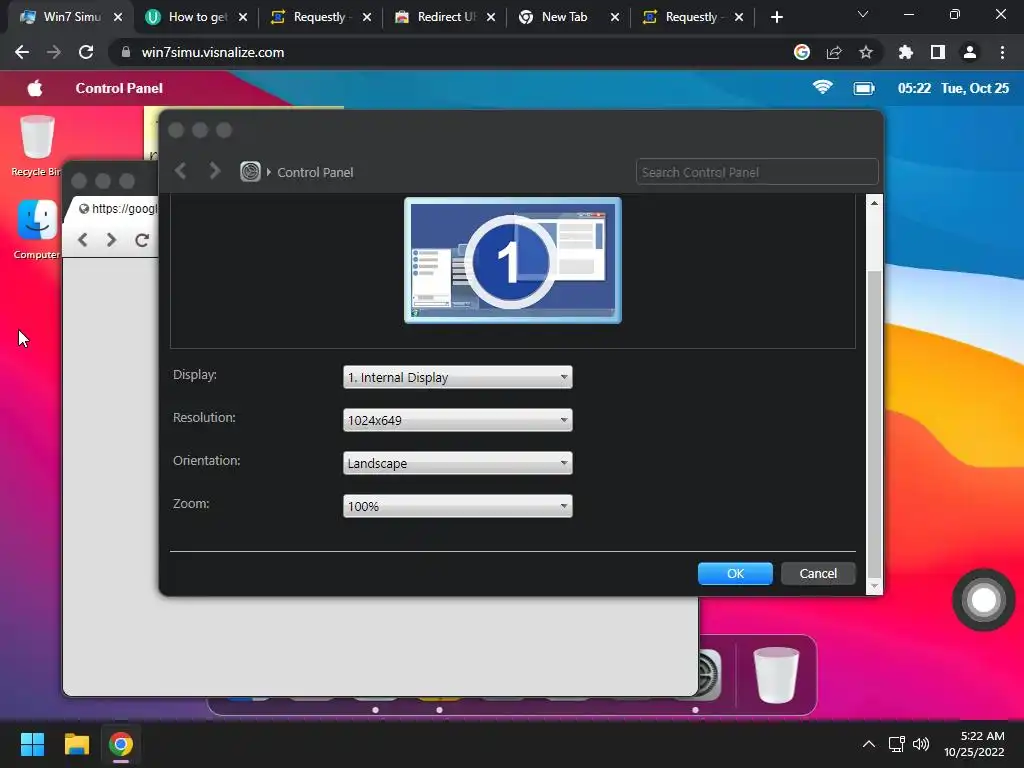Switch to the Win7 Simu tab
The height and width of the screenshot is (768, 1024).
(71, 18)
